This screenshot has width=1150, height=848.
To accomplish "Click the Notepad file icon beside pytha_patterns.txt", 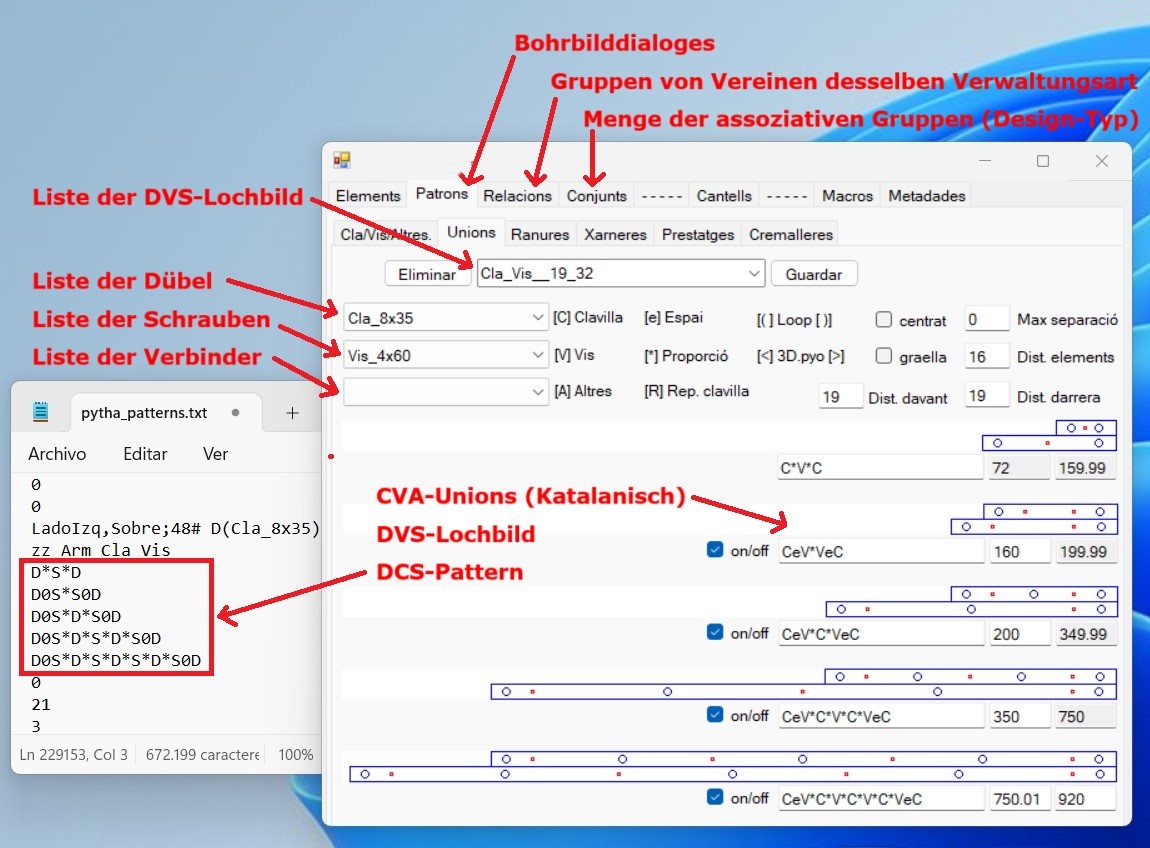I will click(x=41, y=412).
